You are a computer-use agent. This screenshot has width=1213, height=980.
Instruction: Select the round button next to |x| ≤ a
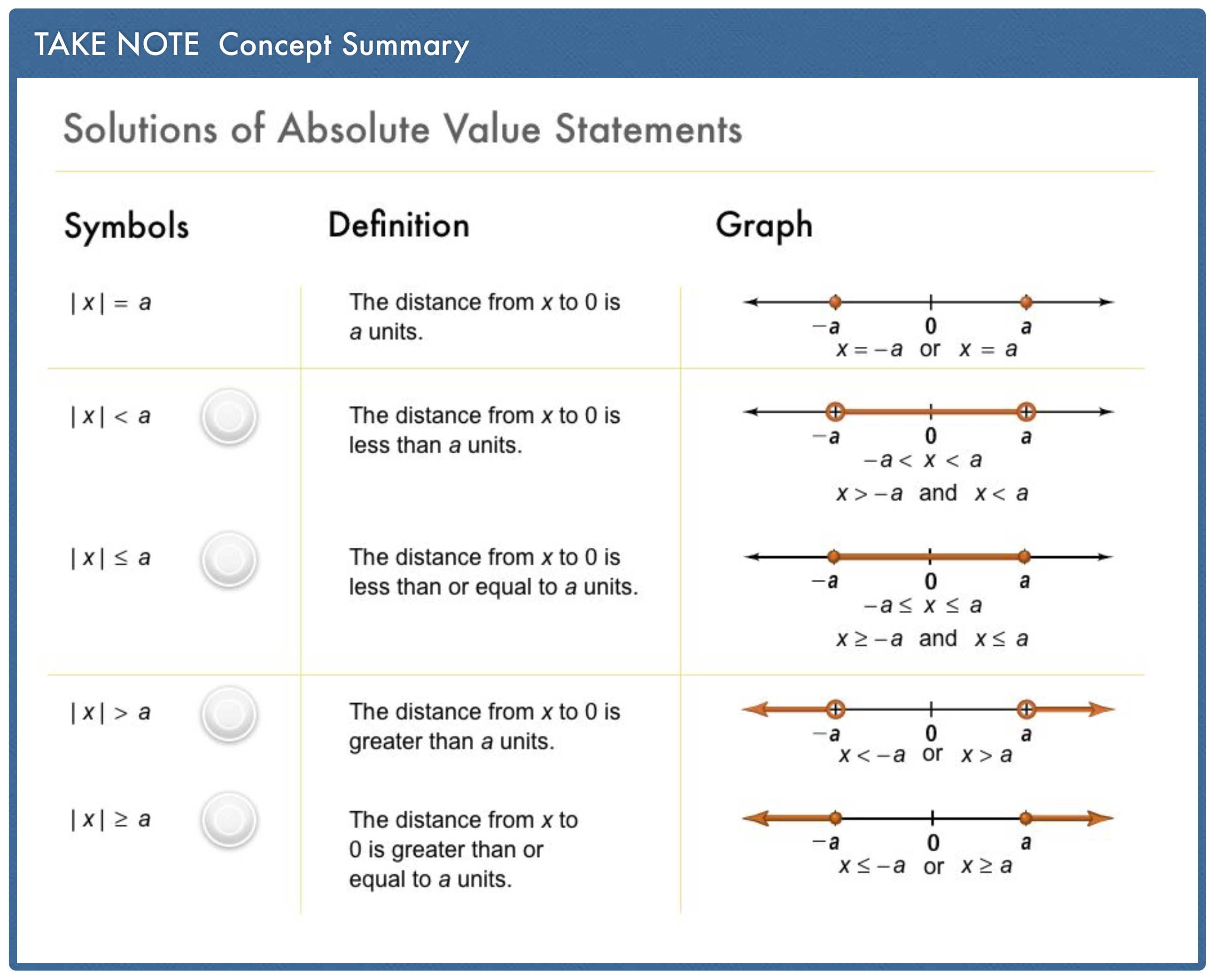tap(229, 559)
